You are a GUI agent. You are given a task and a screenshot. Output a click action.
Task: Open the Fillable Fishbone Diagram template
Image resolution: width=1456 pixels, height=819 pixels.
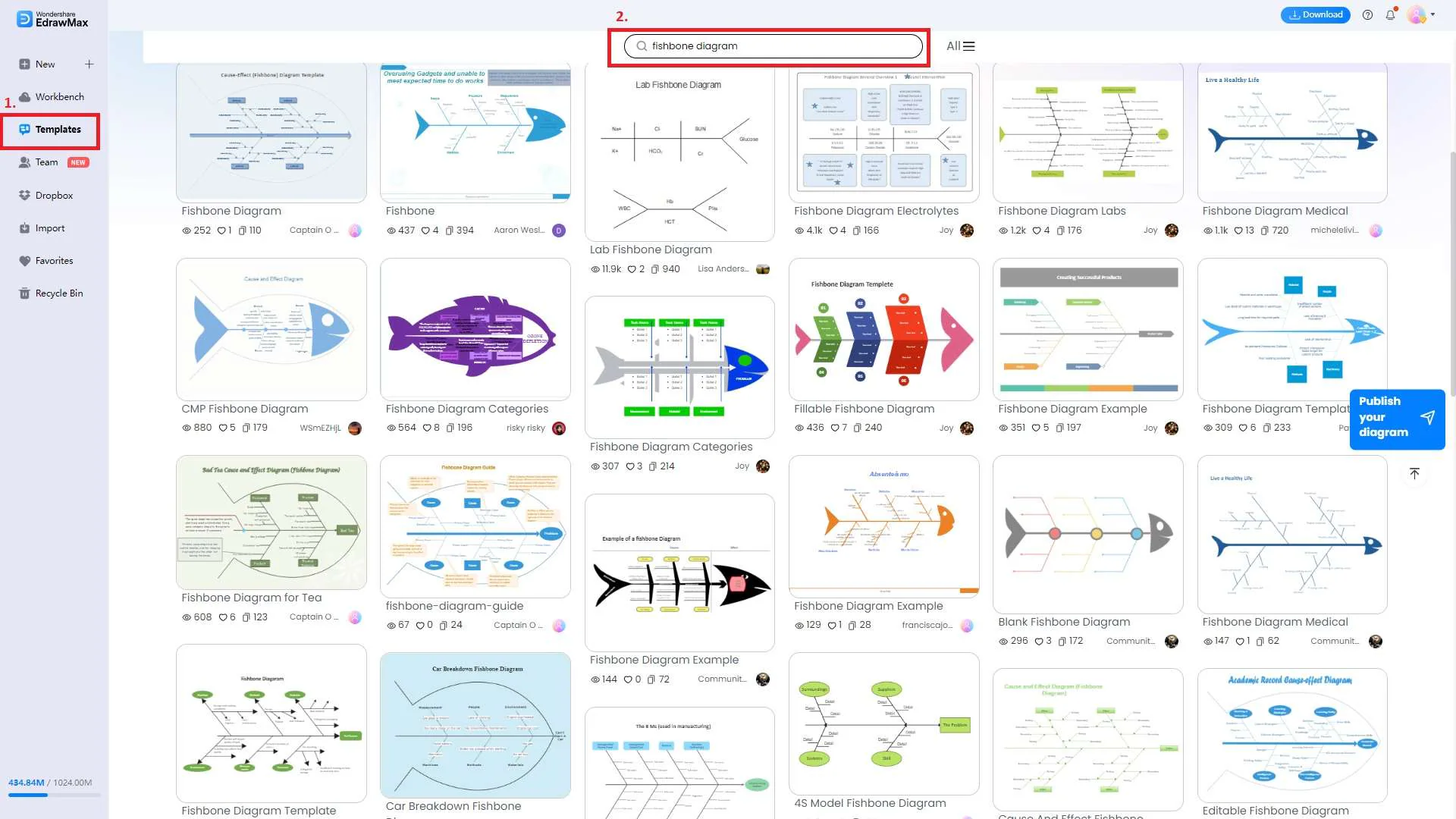pos(884,330)
